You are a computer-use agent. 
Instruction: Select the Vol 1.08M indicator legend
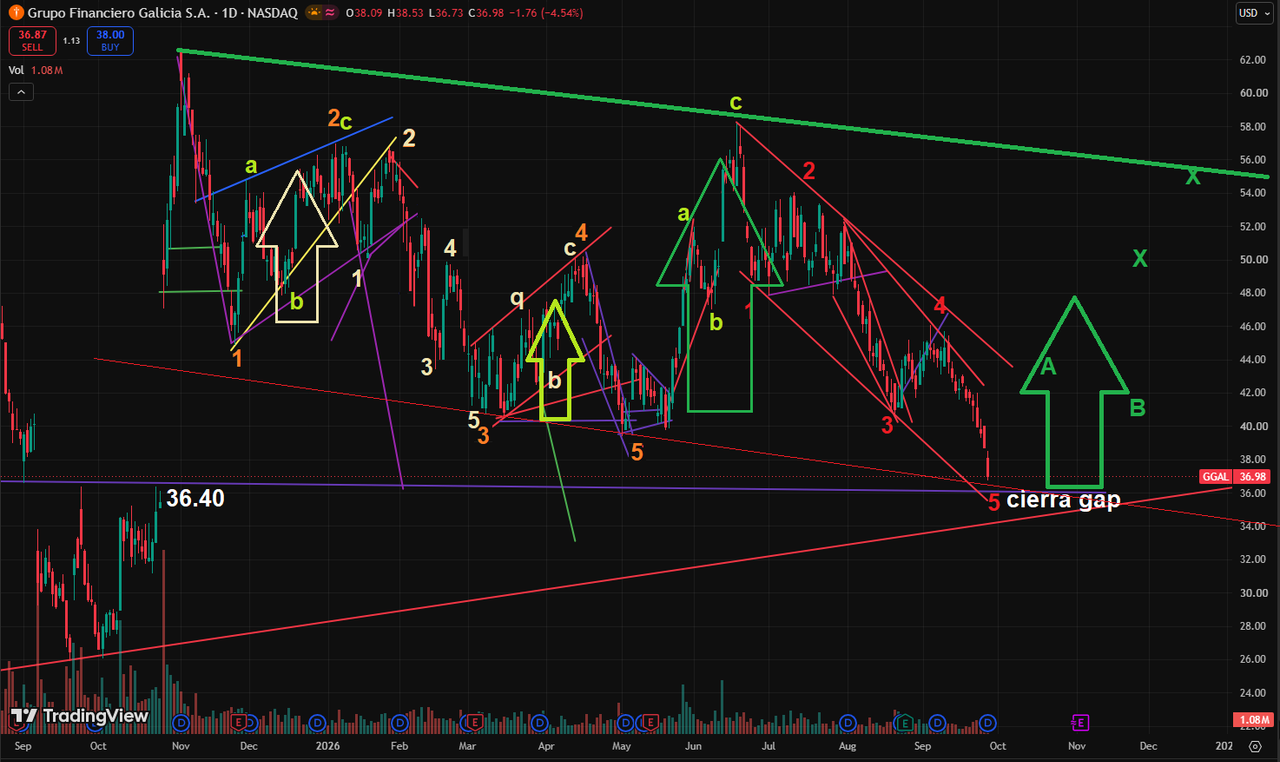click(x=36, y=70)
